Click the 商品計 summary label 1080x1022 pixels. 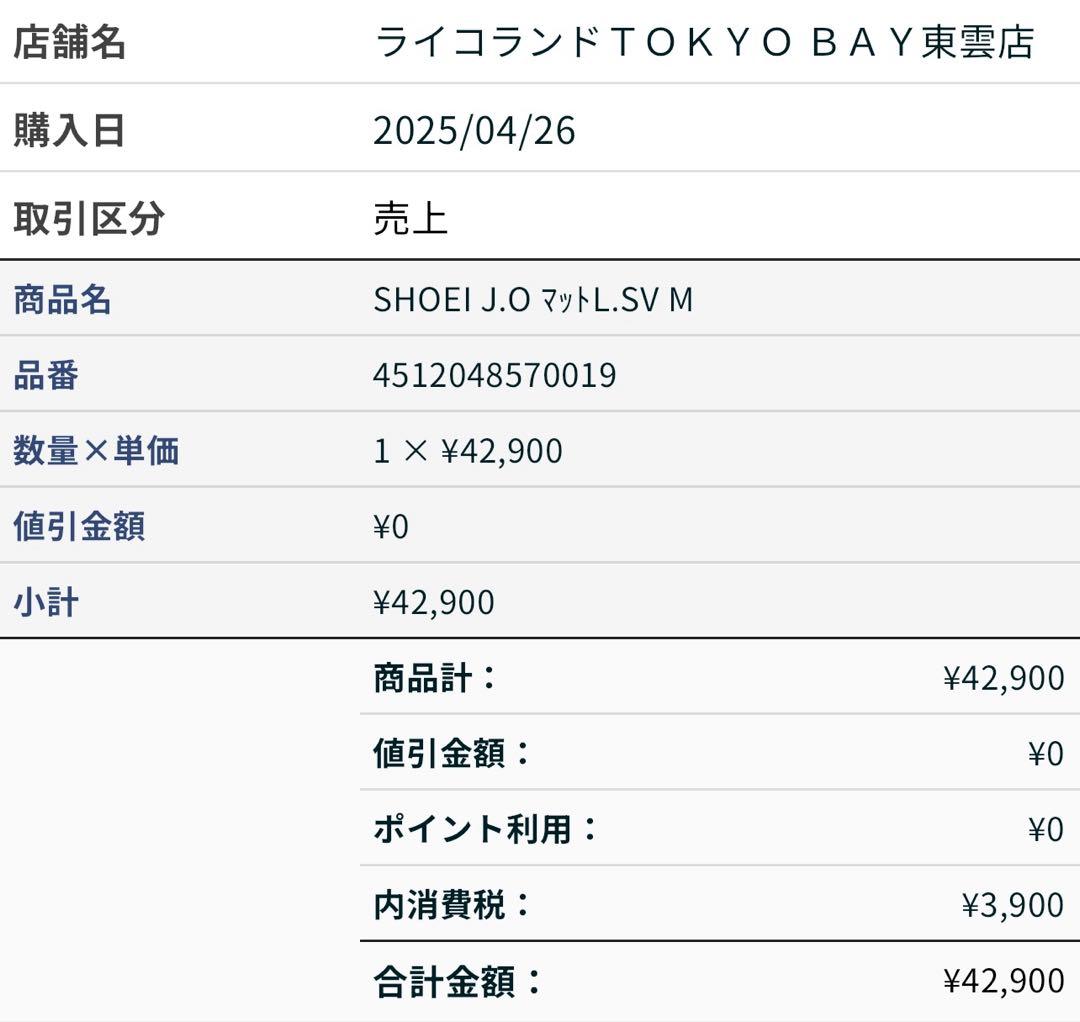[434, 678]
